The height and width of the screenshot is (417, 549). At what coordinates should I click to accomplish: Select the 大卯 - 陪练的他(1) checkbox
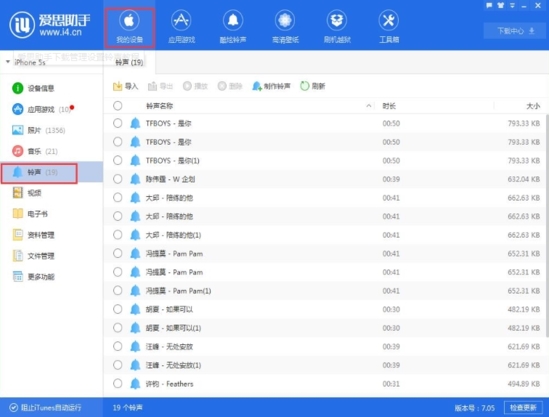[118, 235]
